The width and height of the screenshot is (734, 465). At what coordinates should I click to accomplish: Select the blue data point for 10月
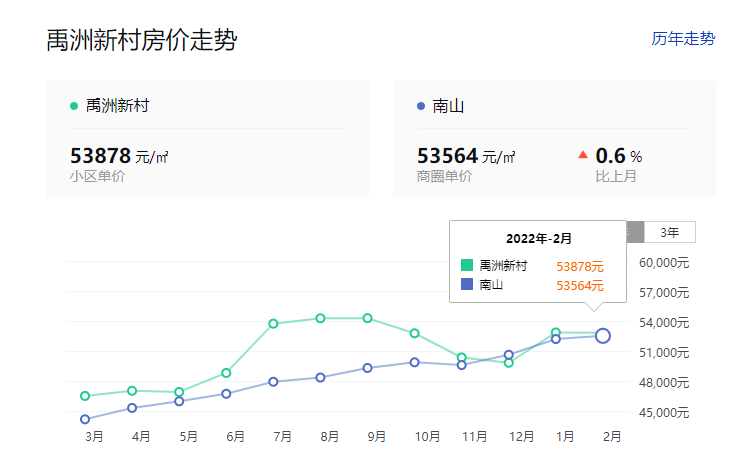tap(415, 362)
